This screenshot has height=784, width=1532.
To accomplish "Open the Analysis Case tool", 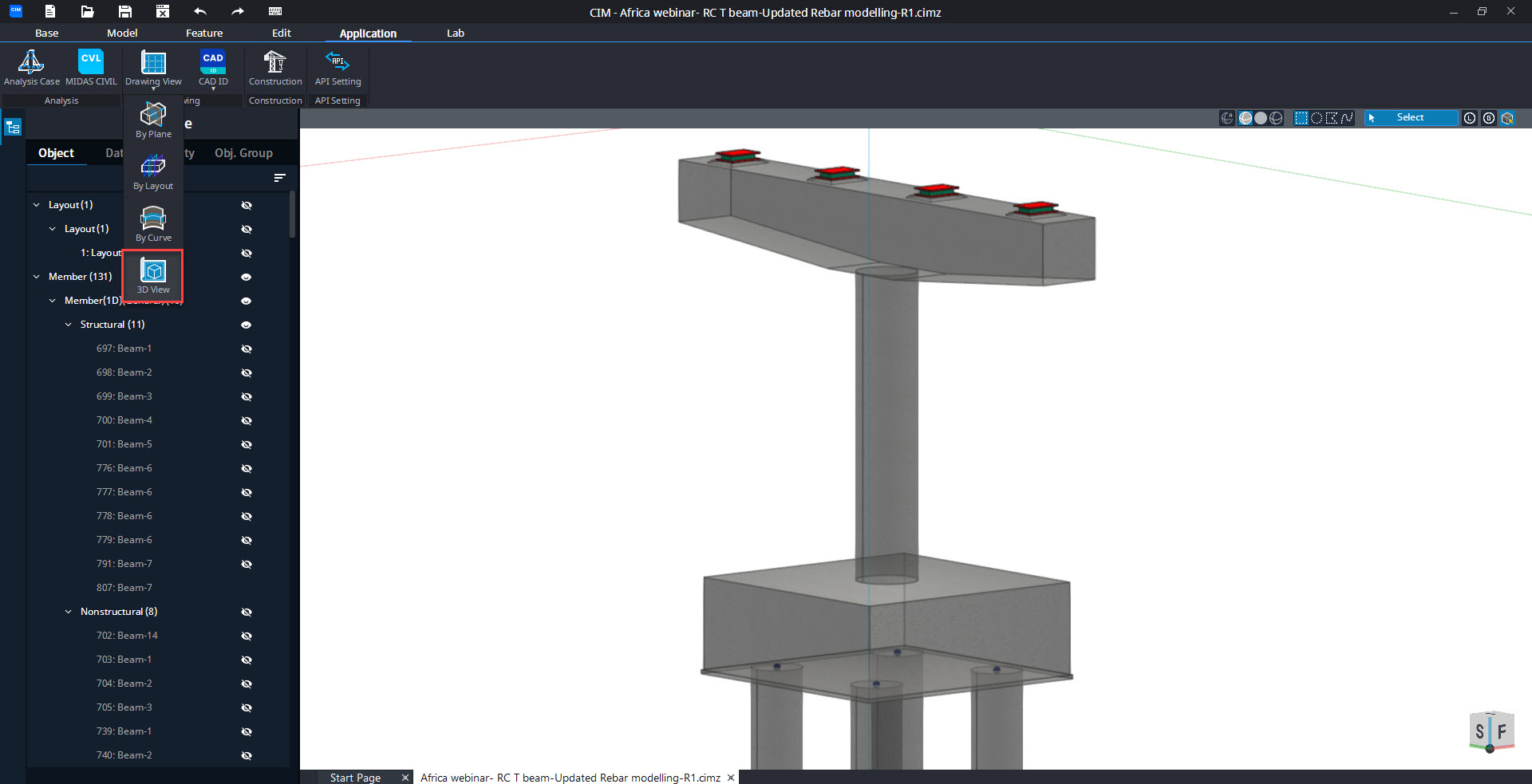I will (x=31, y=69).
